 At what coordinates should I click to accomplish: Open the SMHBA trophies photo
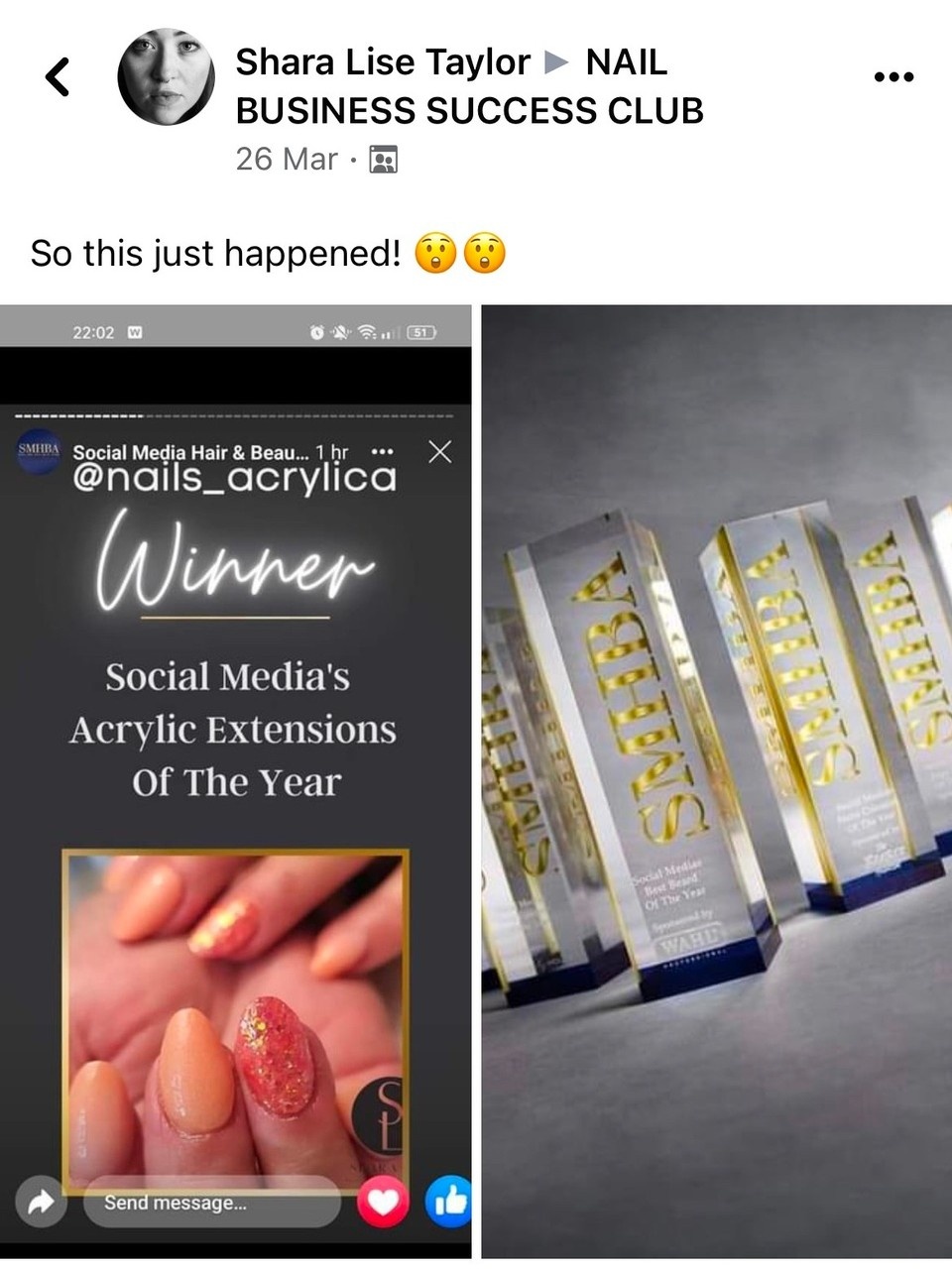pos(716,781)
